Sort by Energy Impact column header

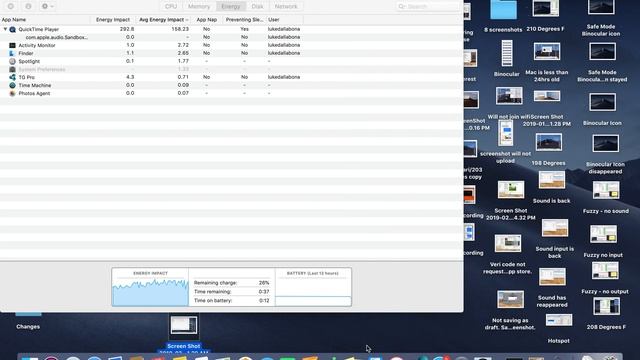tap(113, 20)
